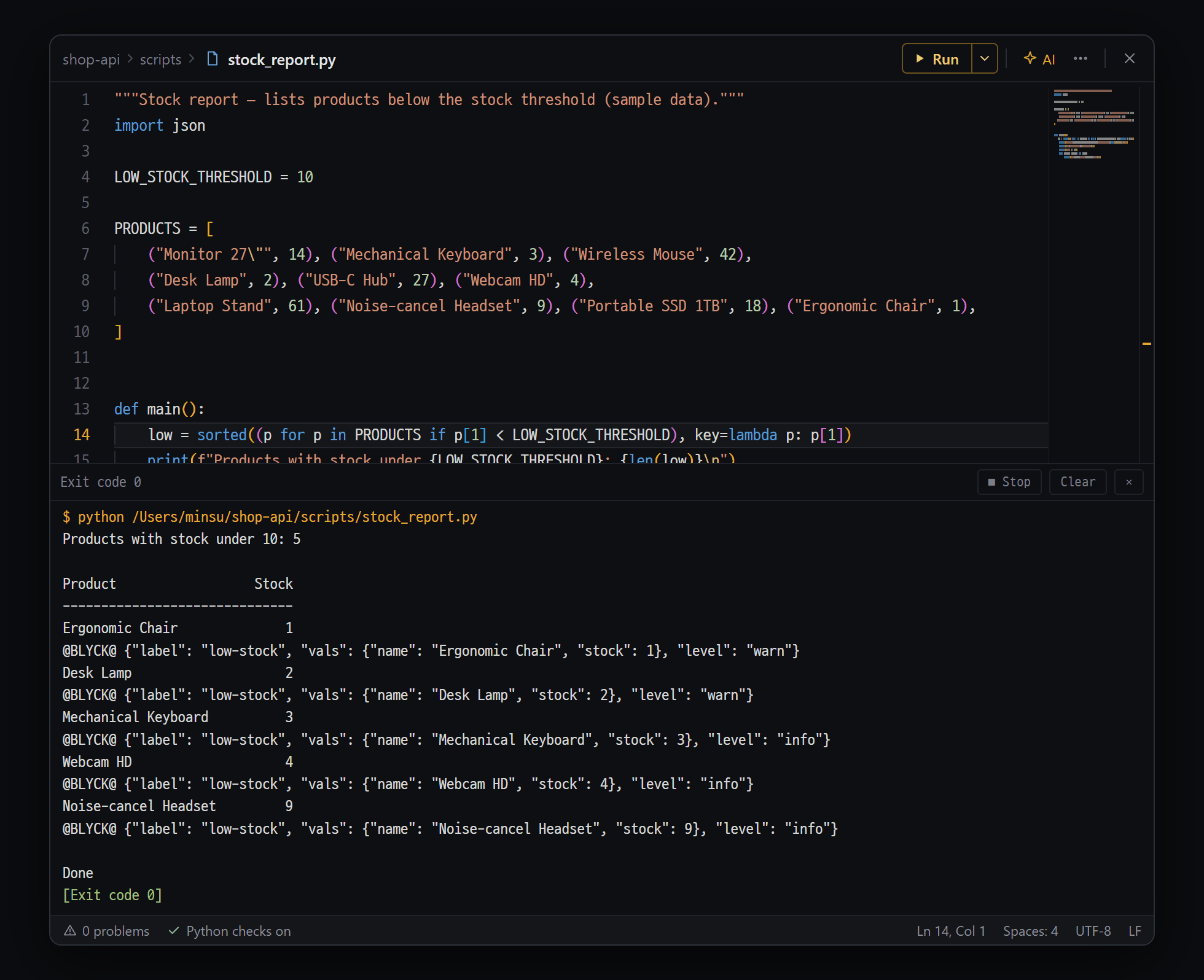Click the Products with stock under 10: 5 line
Screen dimensions: 1204x980
pos(182,539)
